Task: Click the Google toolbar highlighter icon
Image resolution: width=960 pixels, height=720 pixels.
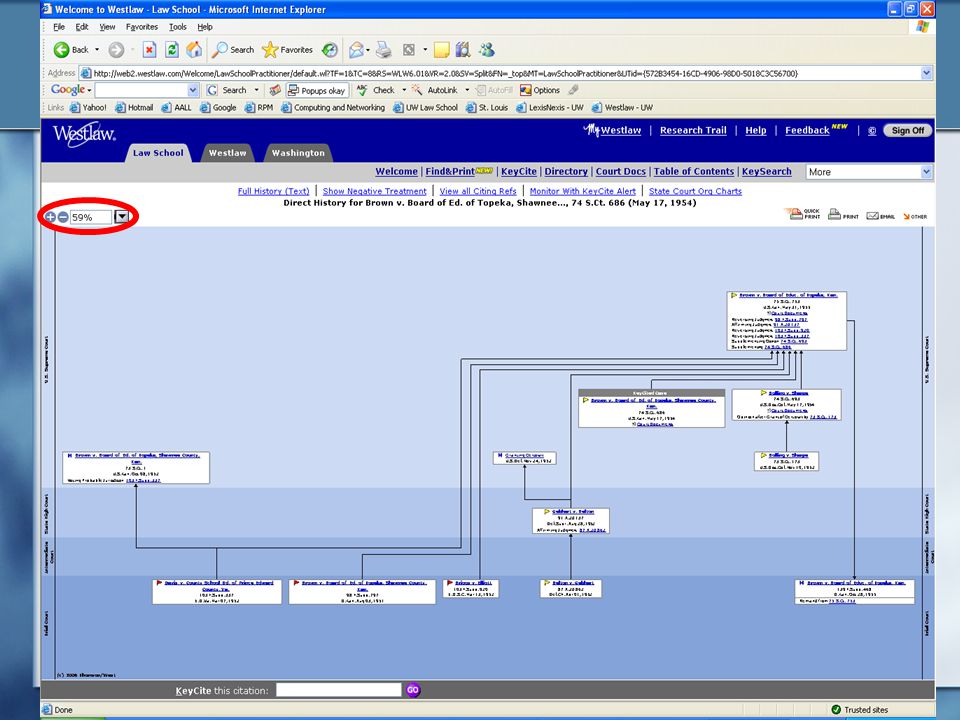Action: 574,90
